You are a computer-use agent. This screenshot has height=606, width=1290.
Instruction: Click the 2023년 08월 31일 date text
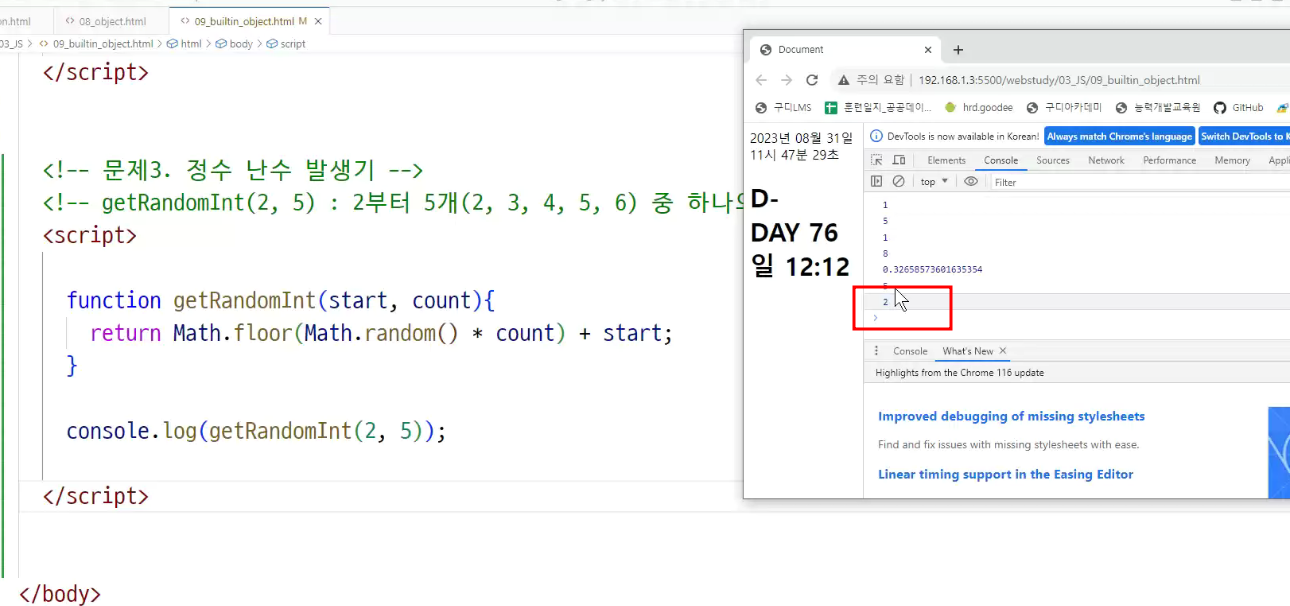click(801, 137)
